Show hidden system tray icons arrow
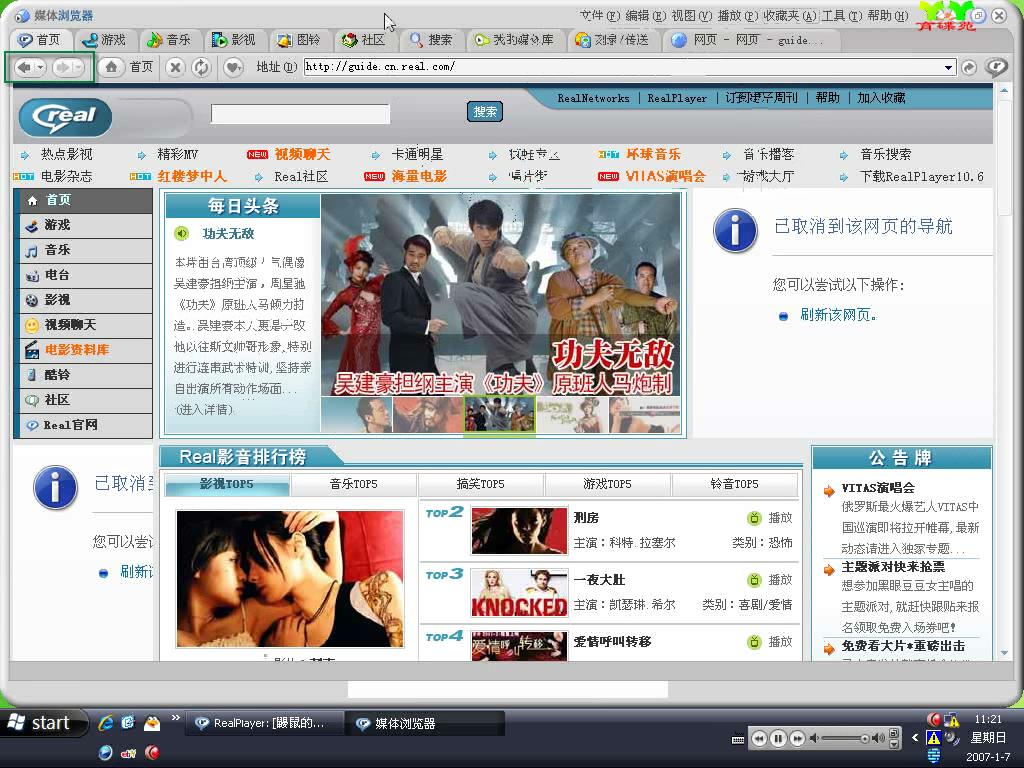Image resolution: width=1024 pixels, height=768 pixels. pyautogui.click(x=915, y=738)
